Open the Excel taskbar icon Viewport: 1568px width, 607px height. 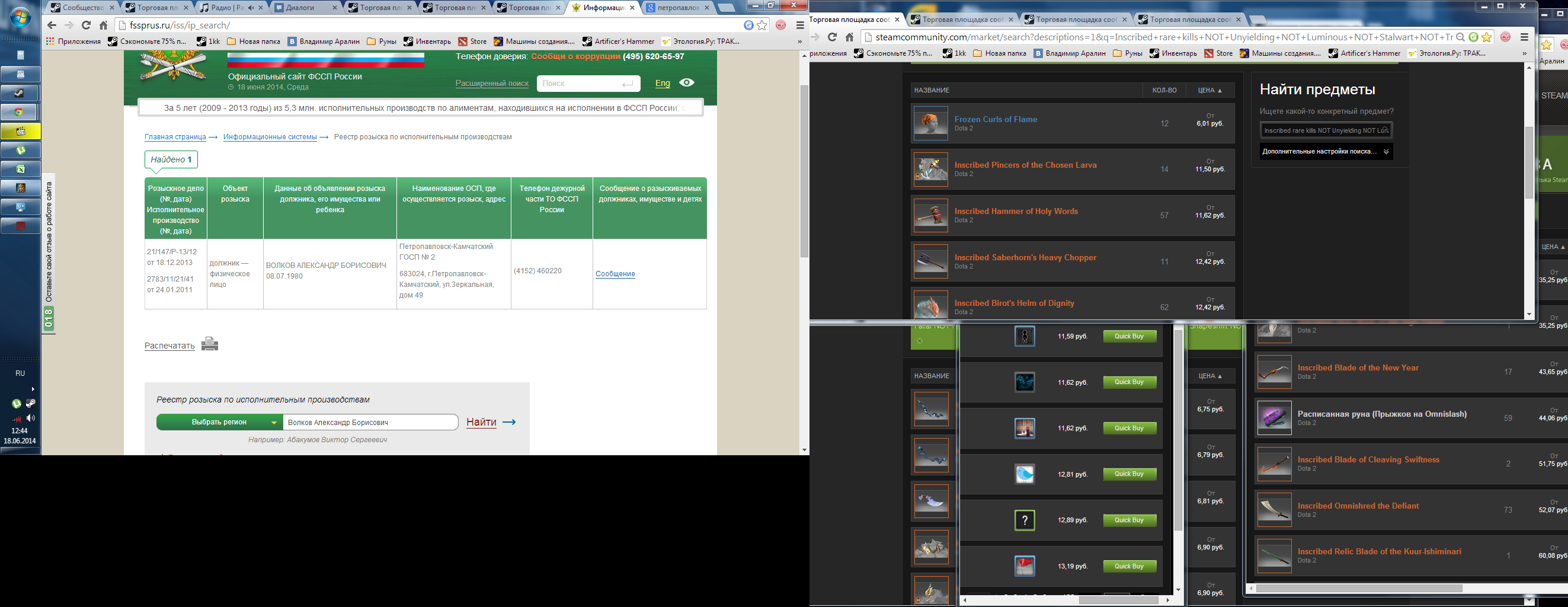click(x=20, y=169)
